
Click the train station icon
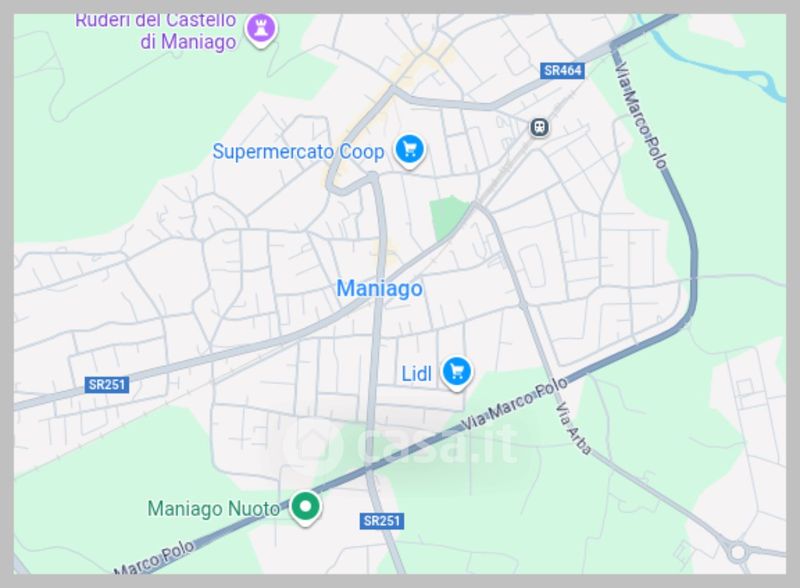(x=539, y=127)
